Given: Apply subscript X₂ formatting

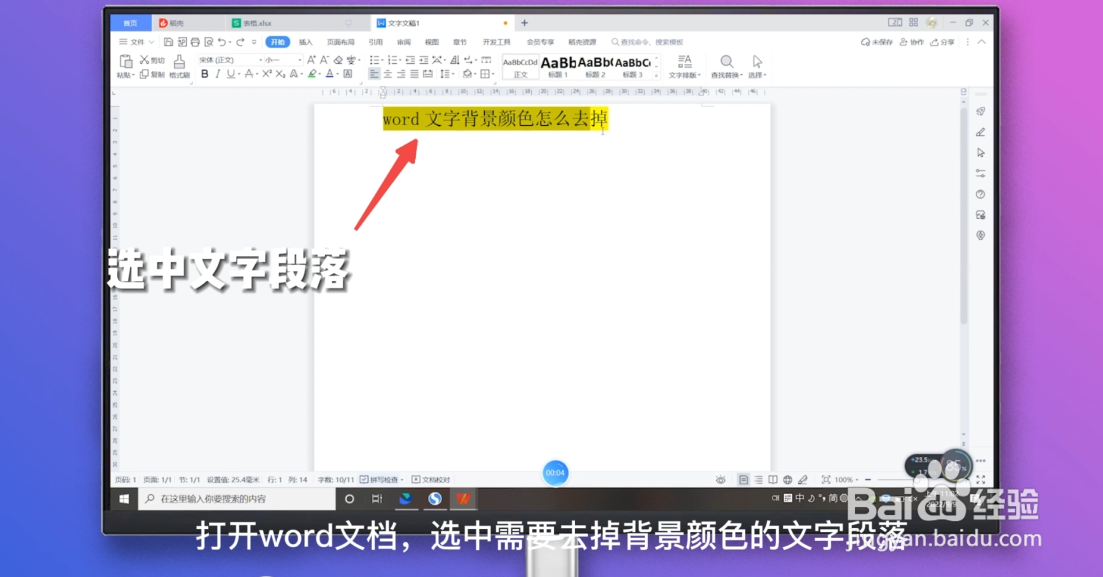Looking at the screenshot, I should point(280,74).
